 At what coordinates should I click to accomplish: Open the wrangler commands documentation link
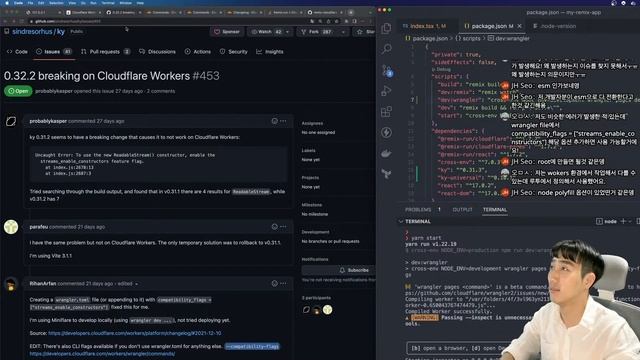point(102,353)
